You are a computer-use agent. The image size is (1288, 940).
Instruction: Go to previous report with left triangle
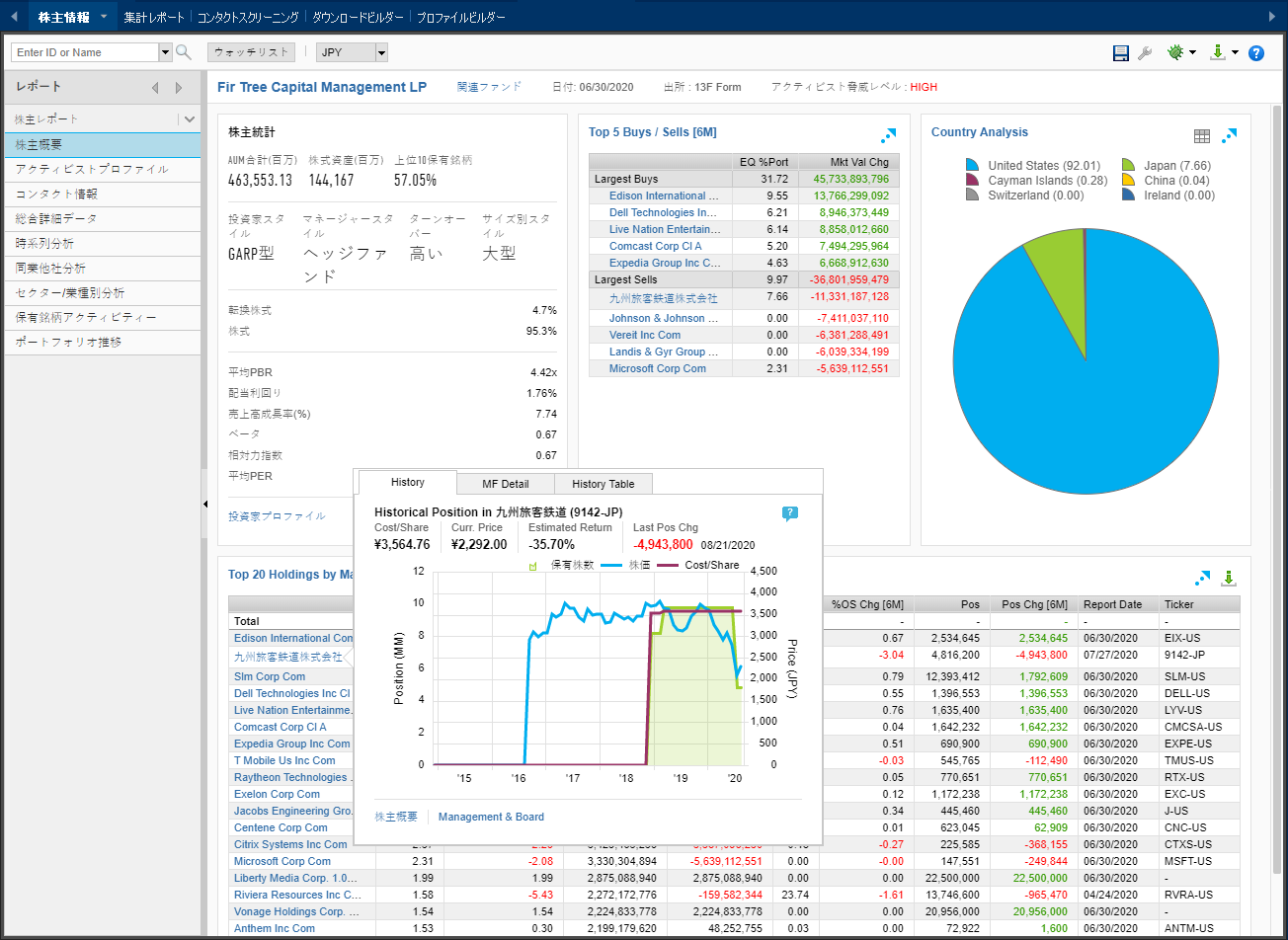(x=155, y=88)
